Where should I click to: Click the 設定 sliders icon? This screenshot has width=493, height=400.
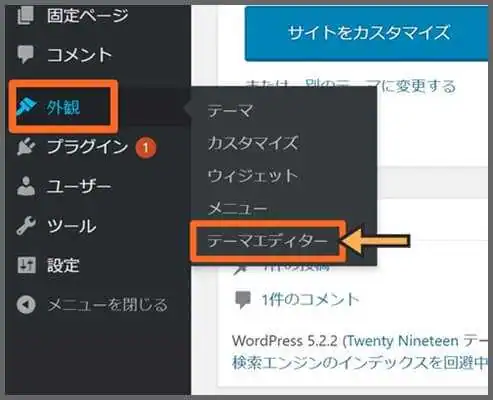pyautogui.click(x=26, y=265)
